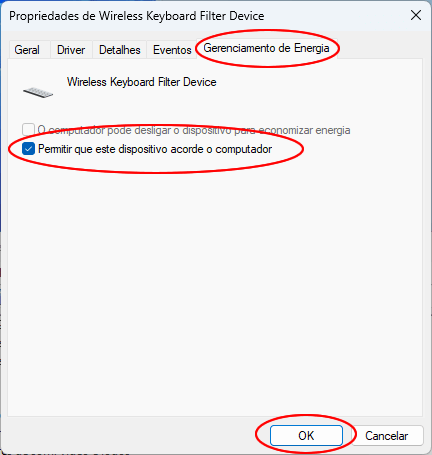Click the word 'Energia' on the active tab

click(x=312, y=48)
